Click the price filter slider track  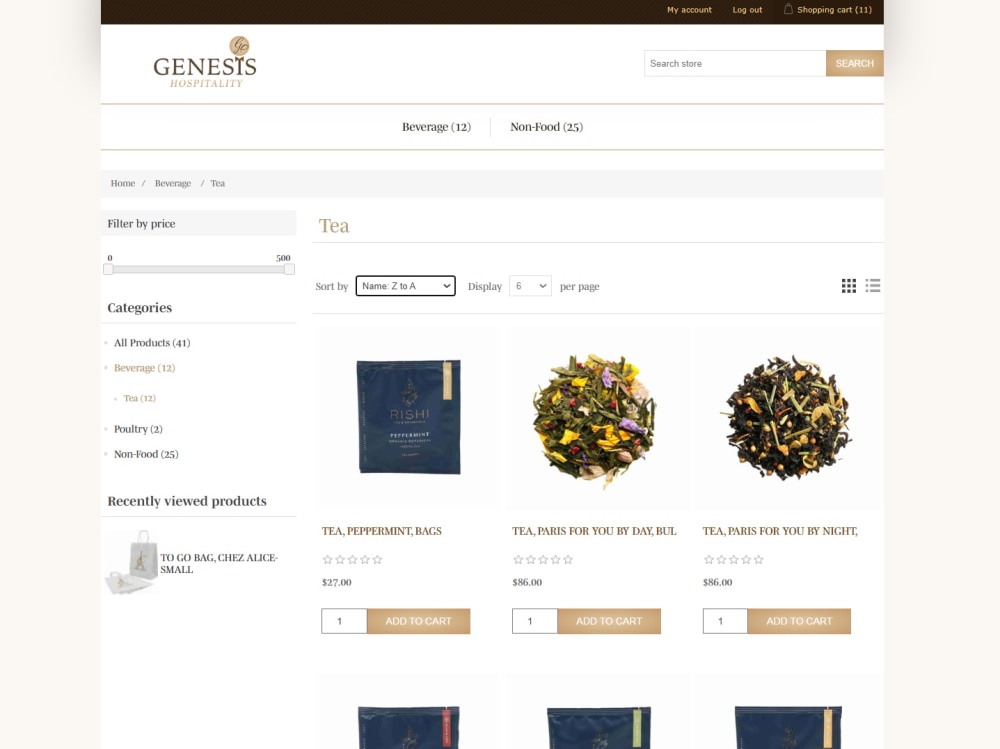coord(199,269)
